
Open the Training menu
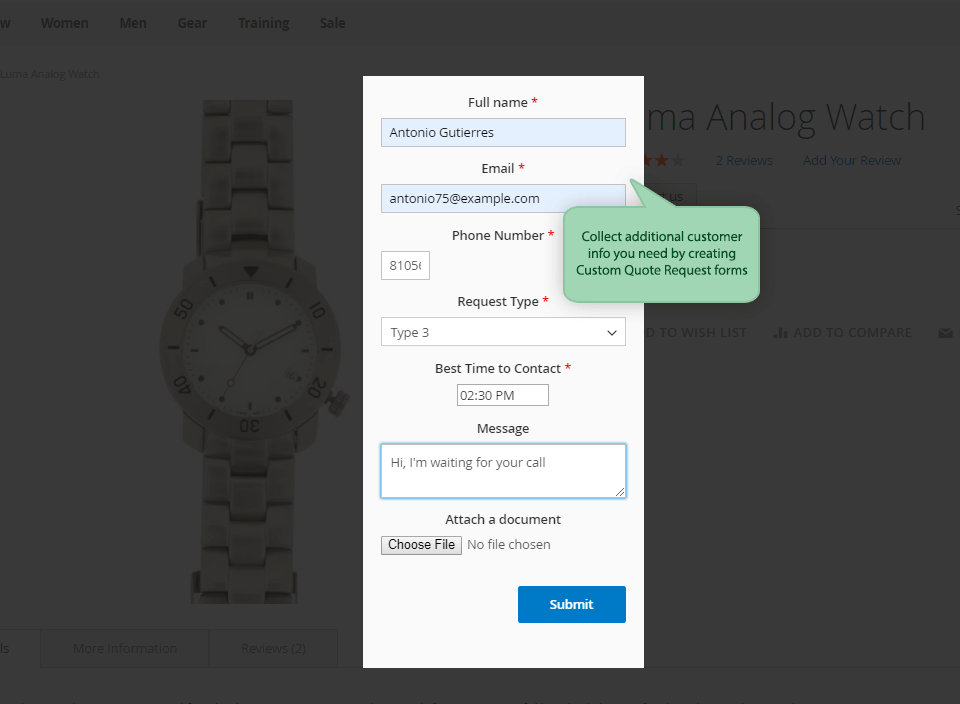[263, 23]
